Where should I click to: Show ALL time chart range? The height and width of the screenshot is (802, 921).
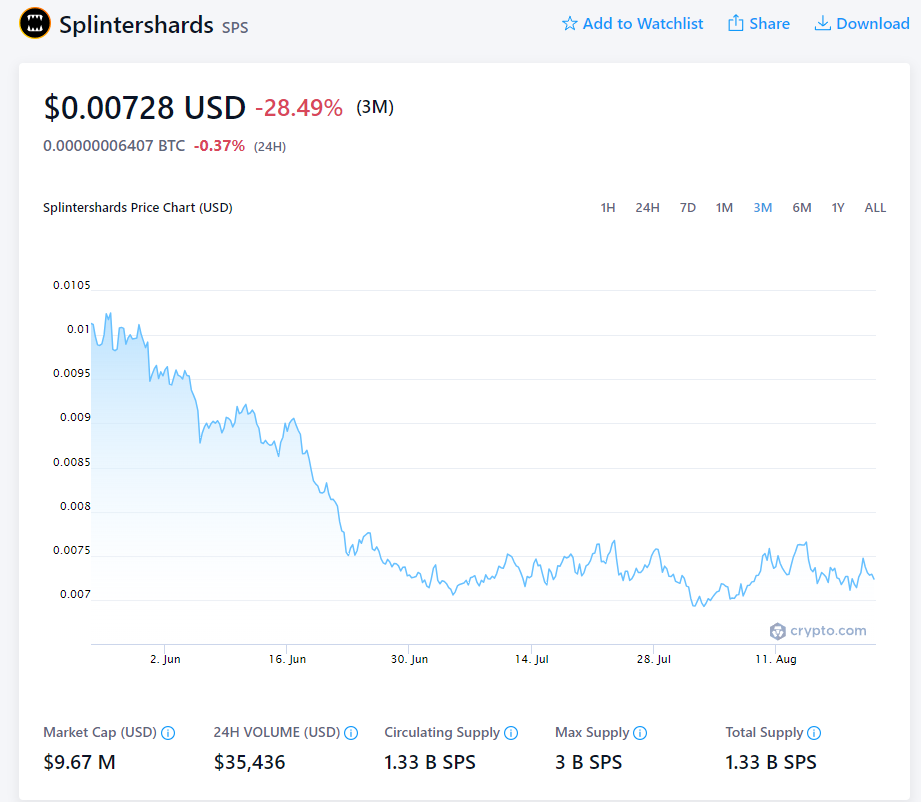click(x=875, y=207)
